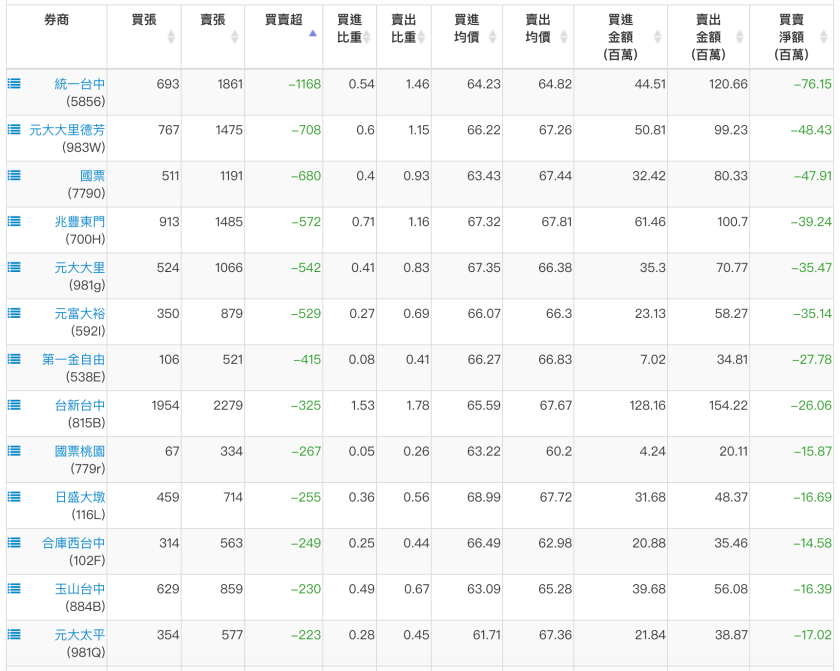This screenshot has width=840, height=671.
Task: Open the detail icon beside 合庫西台中
Action: pyautogui.click(x=13, y=542)
